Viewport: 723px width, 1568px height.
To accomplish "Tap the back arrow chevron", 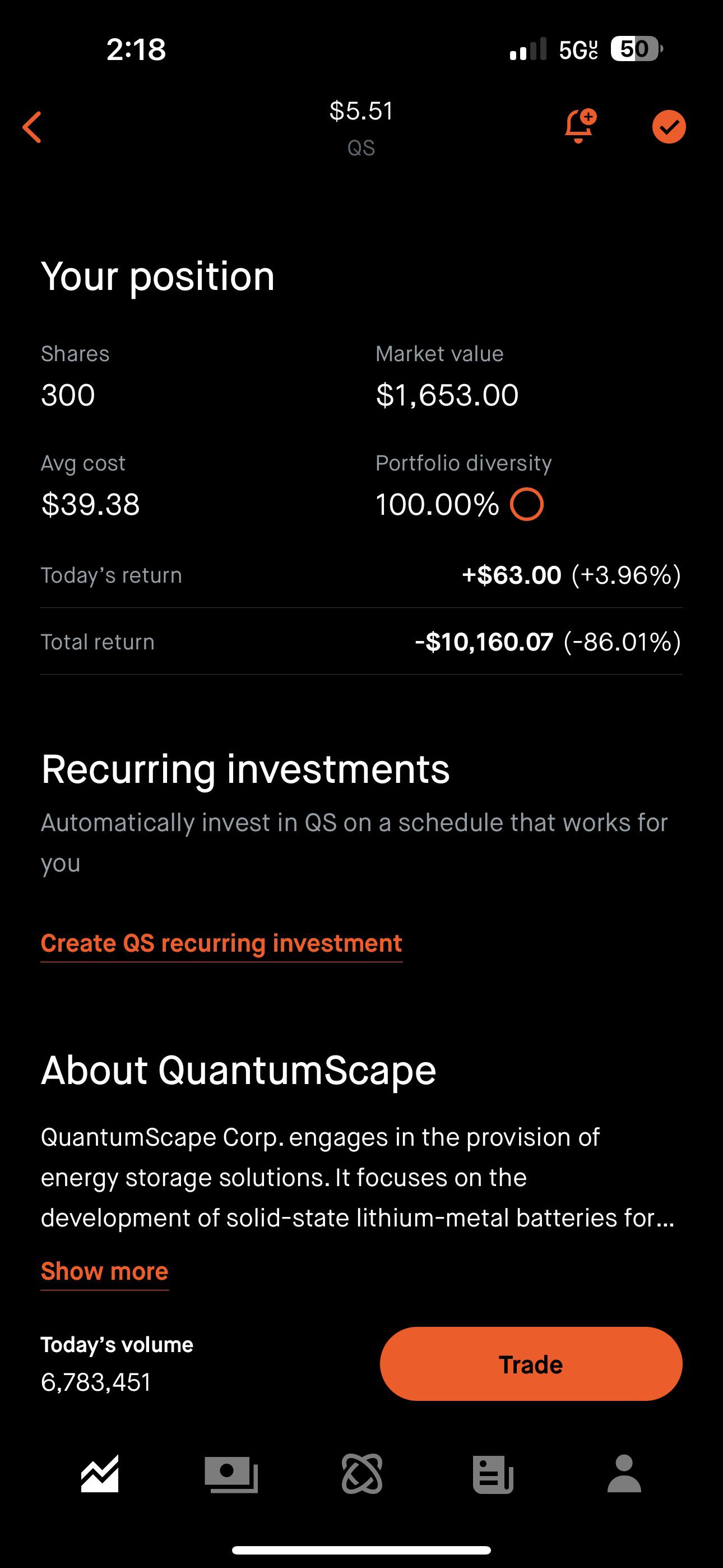I will pos(33,127).
